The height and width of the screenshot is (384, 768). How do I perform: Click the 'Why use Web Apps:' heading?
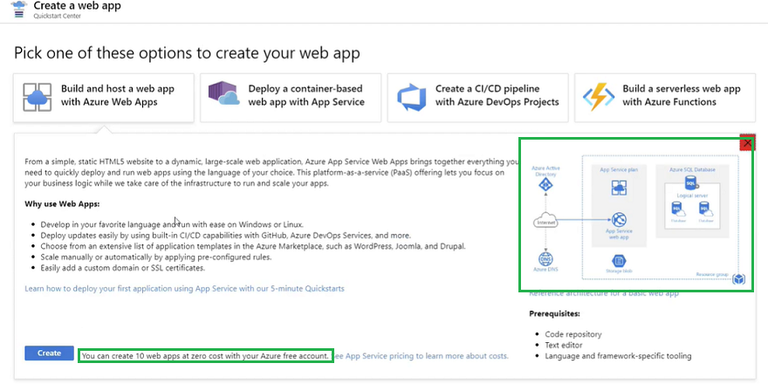(x=62, y=204)
